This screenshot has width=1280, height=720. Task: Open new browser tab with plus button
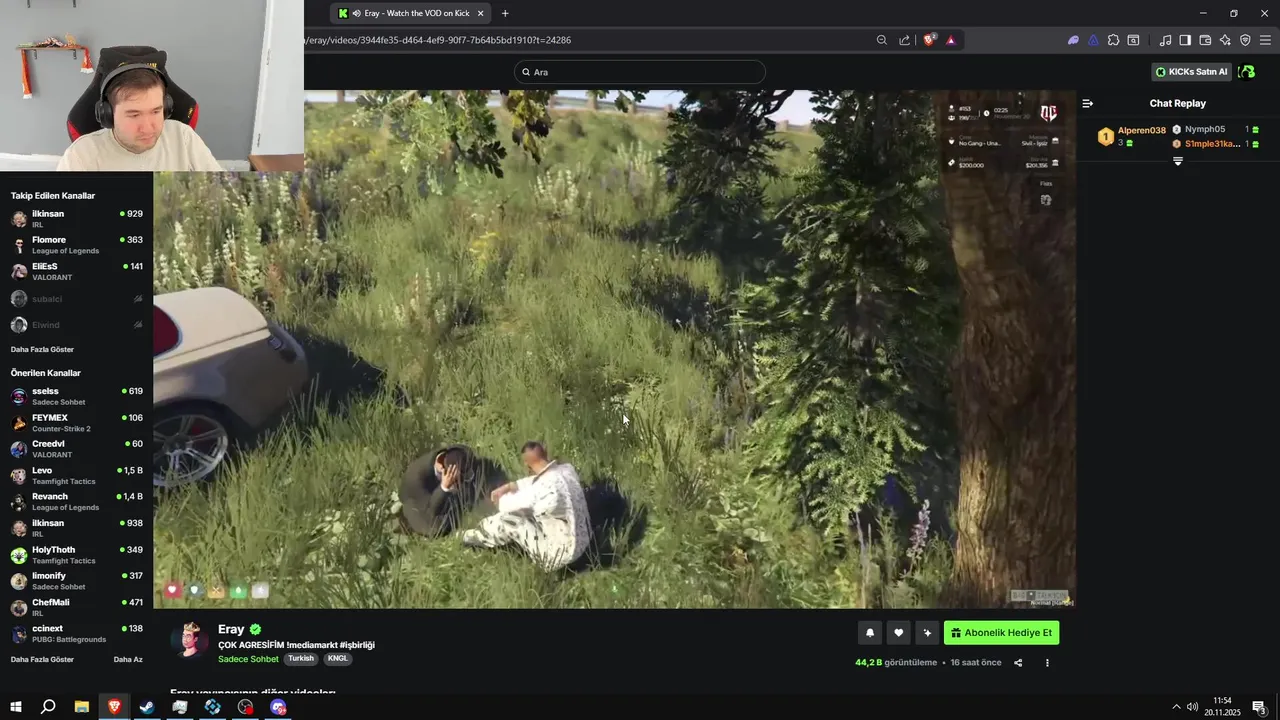click(505, 13)
